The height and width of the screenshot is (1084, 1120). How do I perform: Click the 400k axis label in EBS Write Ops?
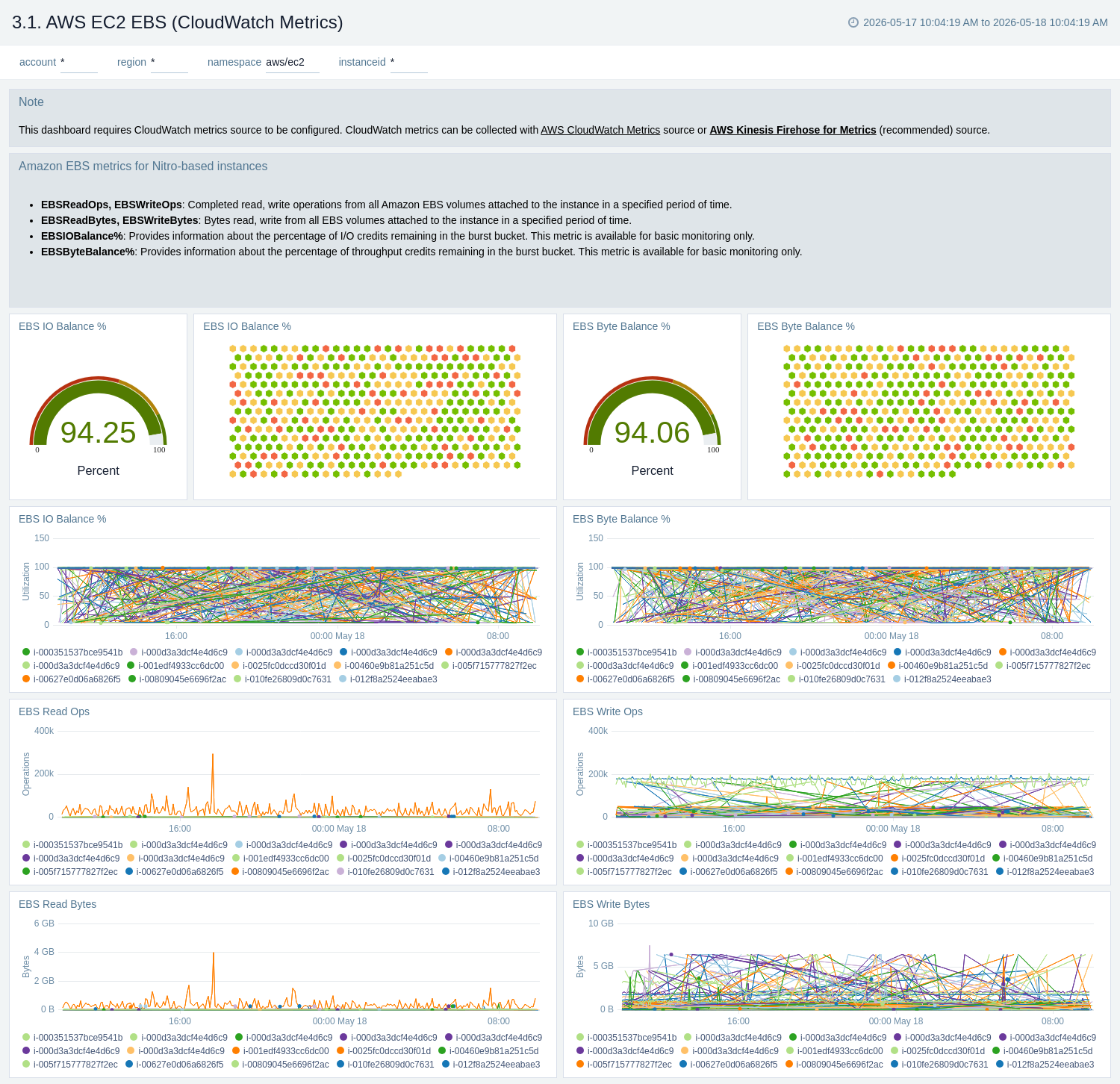click(598, 731)
